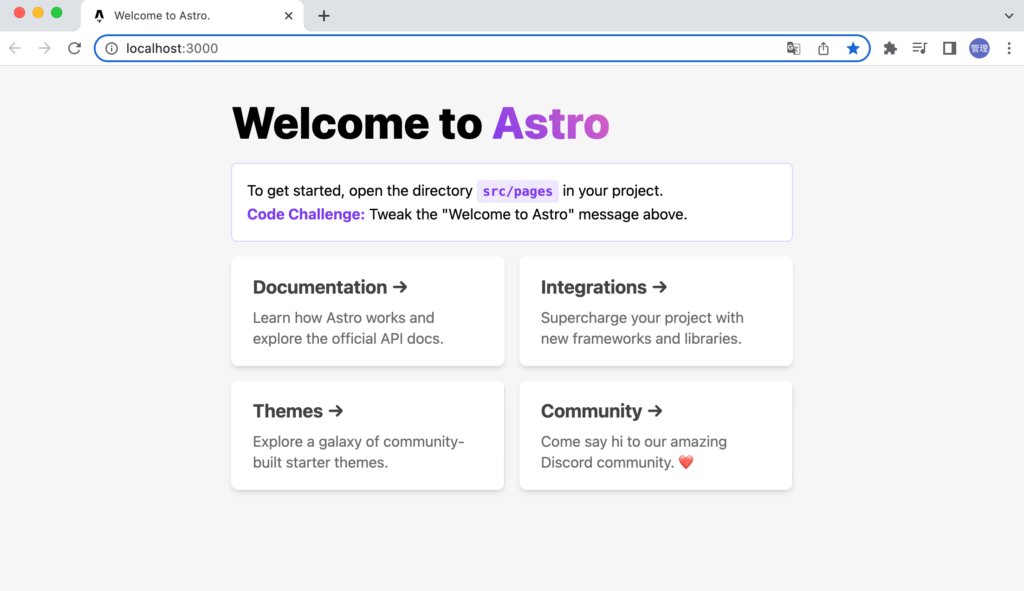
Task: Toggle browser fullscreen with the green traffic light
Action: [x=56, y=15]
